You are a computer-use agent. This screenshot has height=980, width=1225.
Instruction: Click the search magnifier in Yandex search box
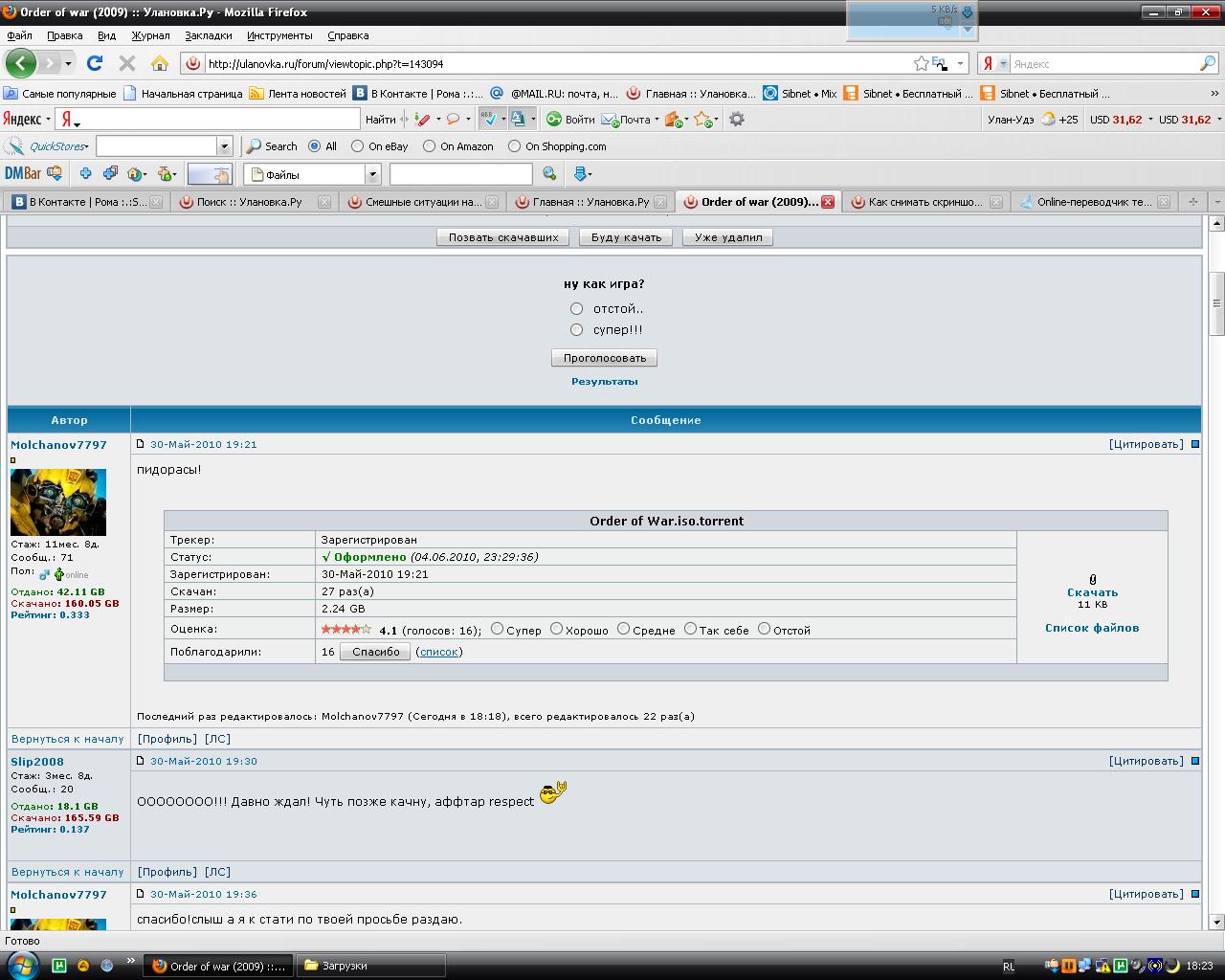point(1207,63)
